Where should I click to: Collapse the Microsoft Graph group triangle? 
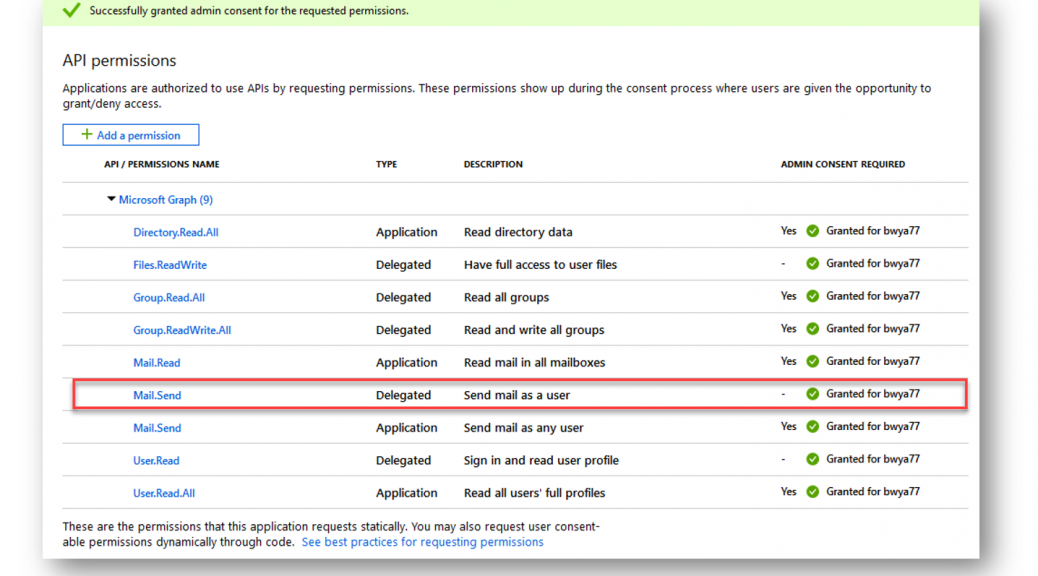(x=111, y=199)
